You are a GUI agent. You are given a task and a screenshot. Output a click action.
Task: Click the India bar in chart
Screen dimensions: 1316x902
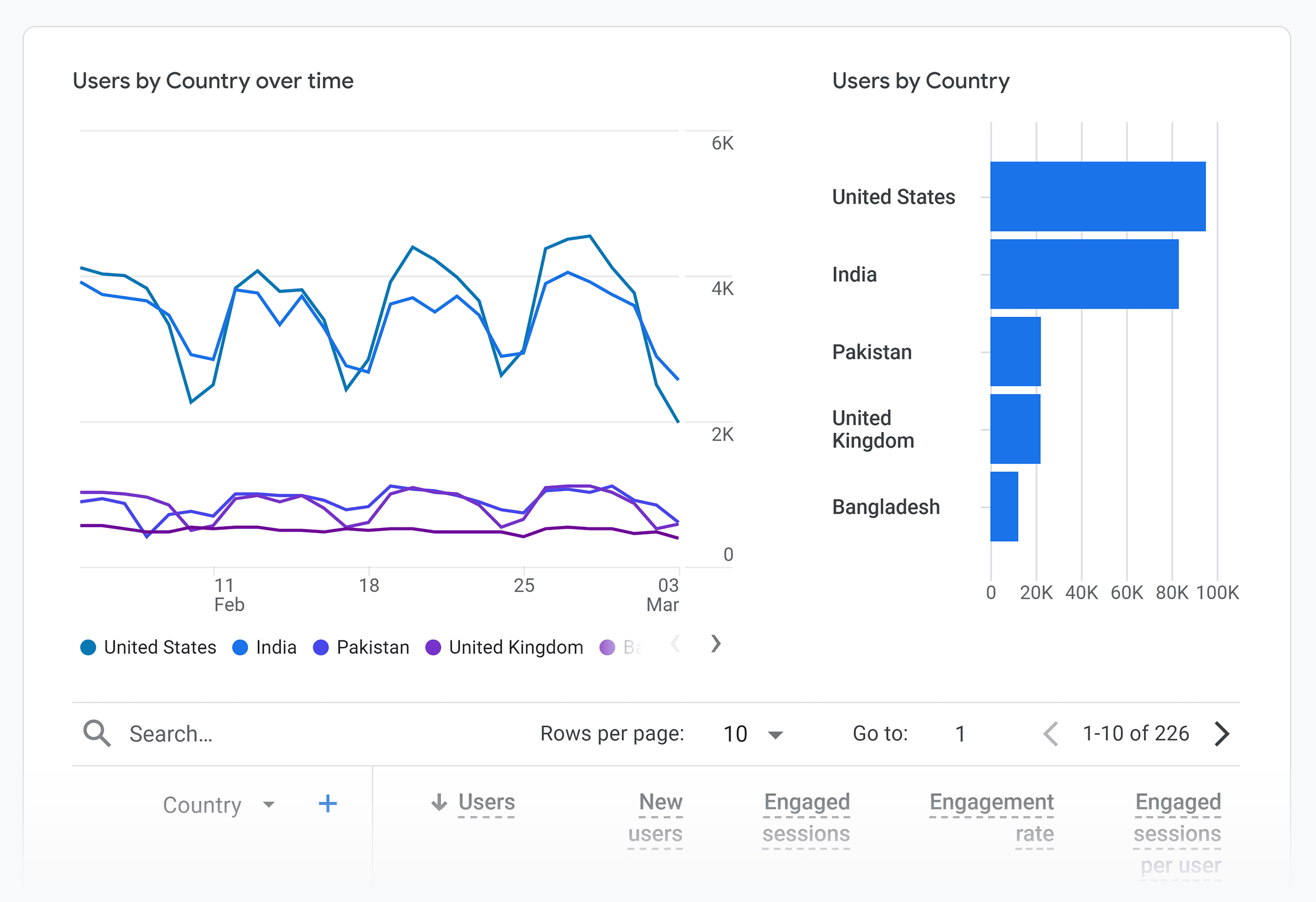(1084, 274)
